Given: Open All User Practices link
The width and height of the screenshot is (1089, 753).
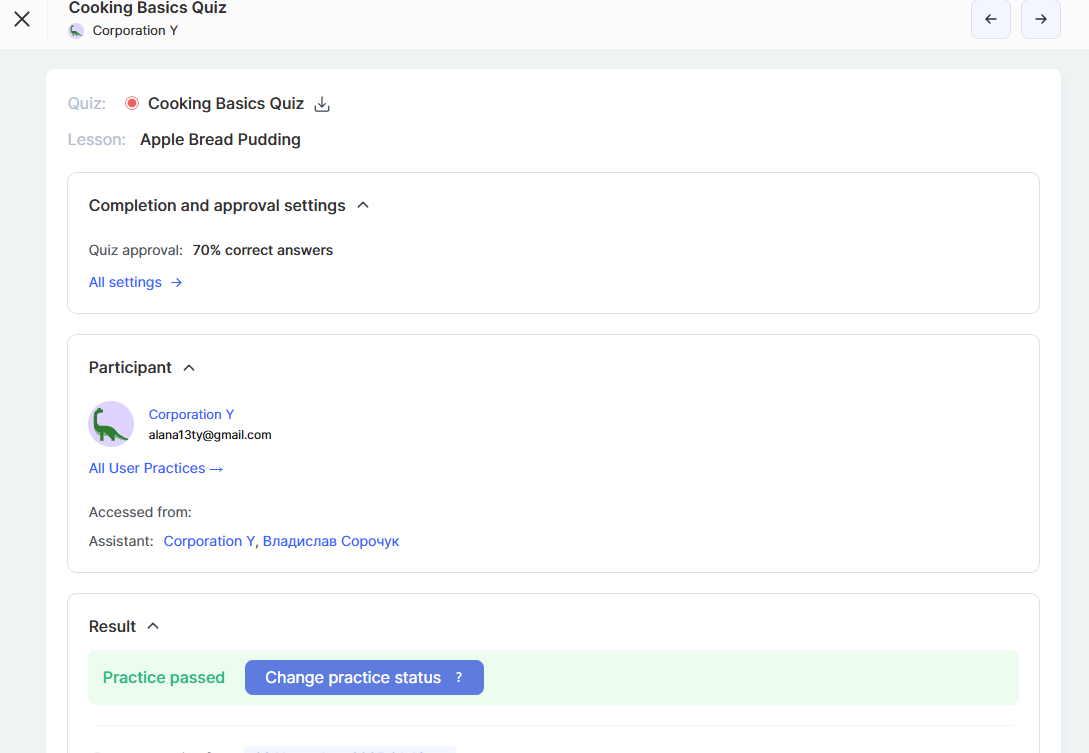Looking at the screenshot, I should [156, 468].
